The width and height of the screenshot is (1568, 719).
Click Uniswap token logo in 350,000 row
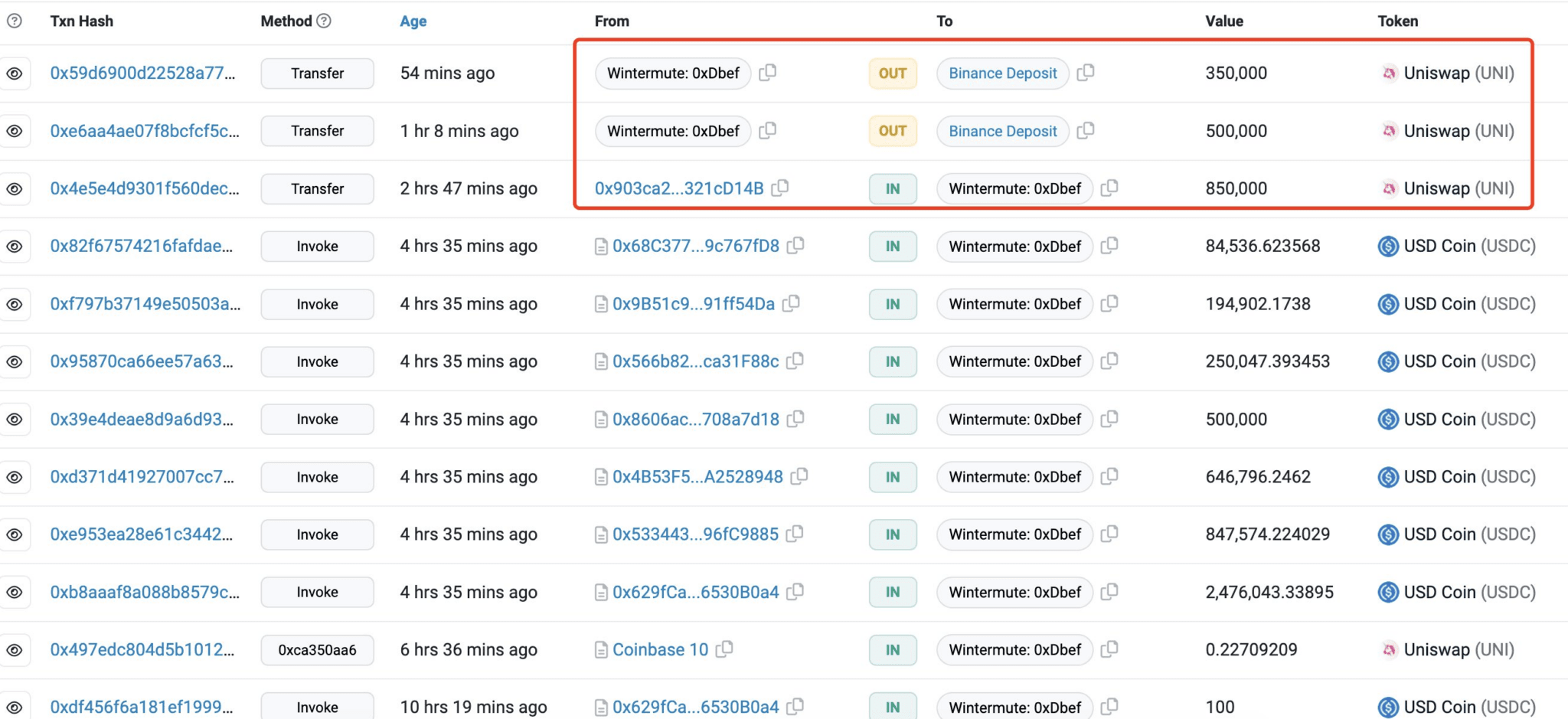[x=1389, y=74]
